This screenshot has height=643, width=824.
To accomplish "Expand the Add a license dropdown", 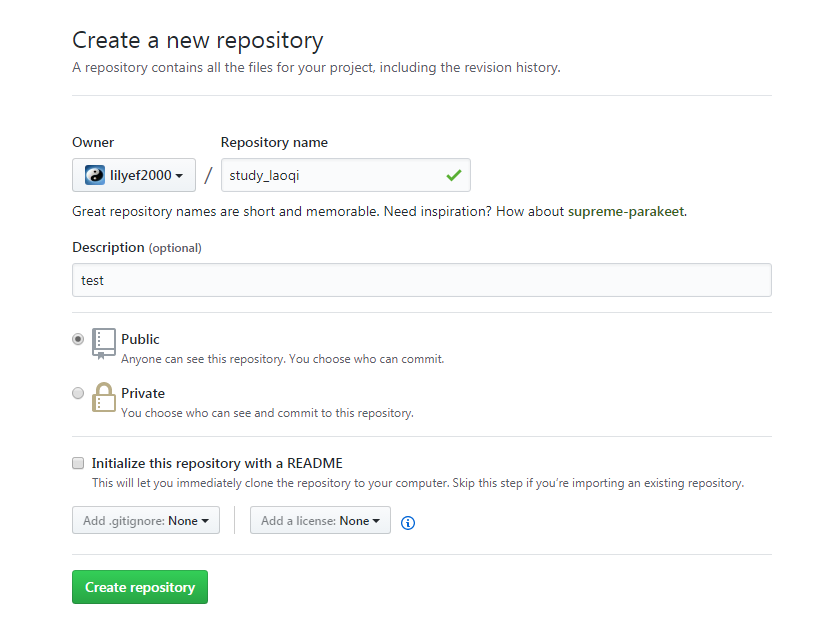I will 320,520.
